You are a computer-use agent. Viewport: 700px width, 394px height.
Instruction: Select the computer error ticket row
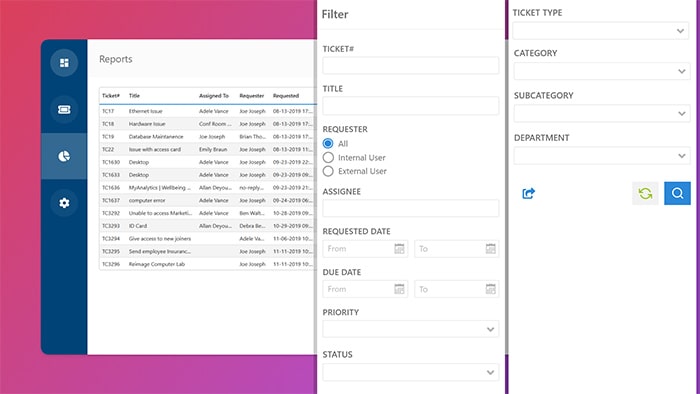(208, 200)
